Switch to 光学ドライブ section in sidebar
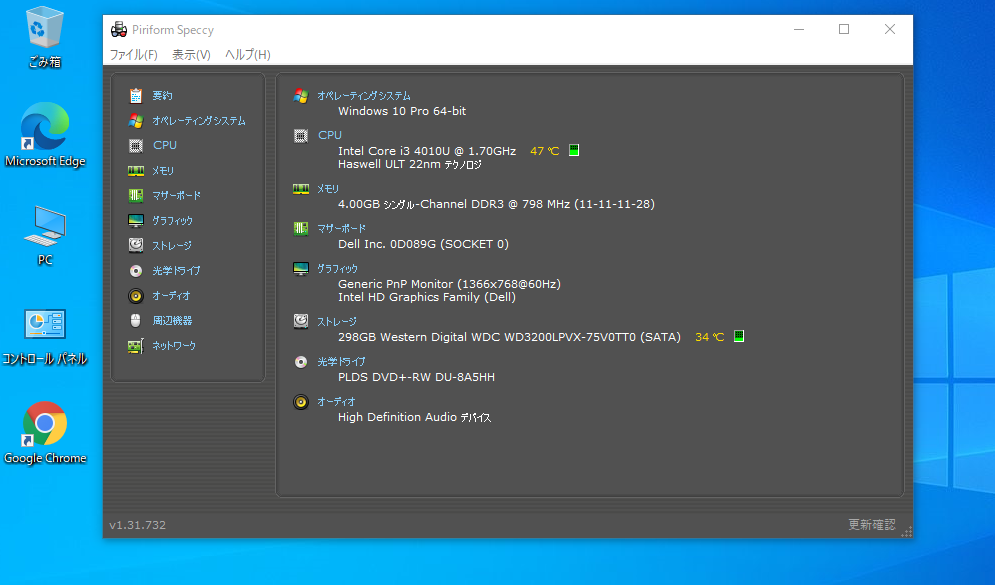 (176, 270)
